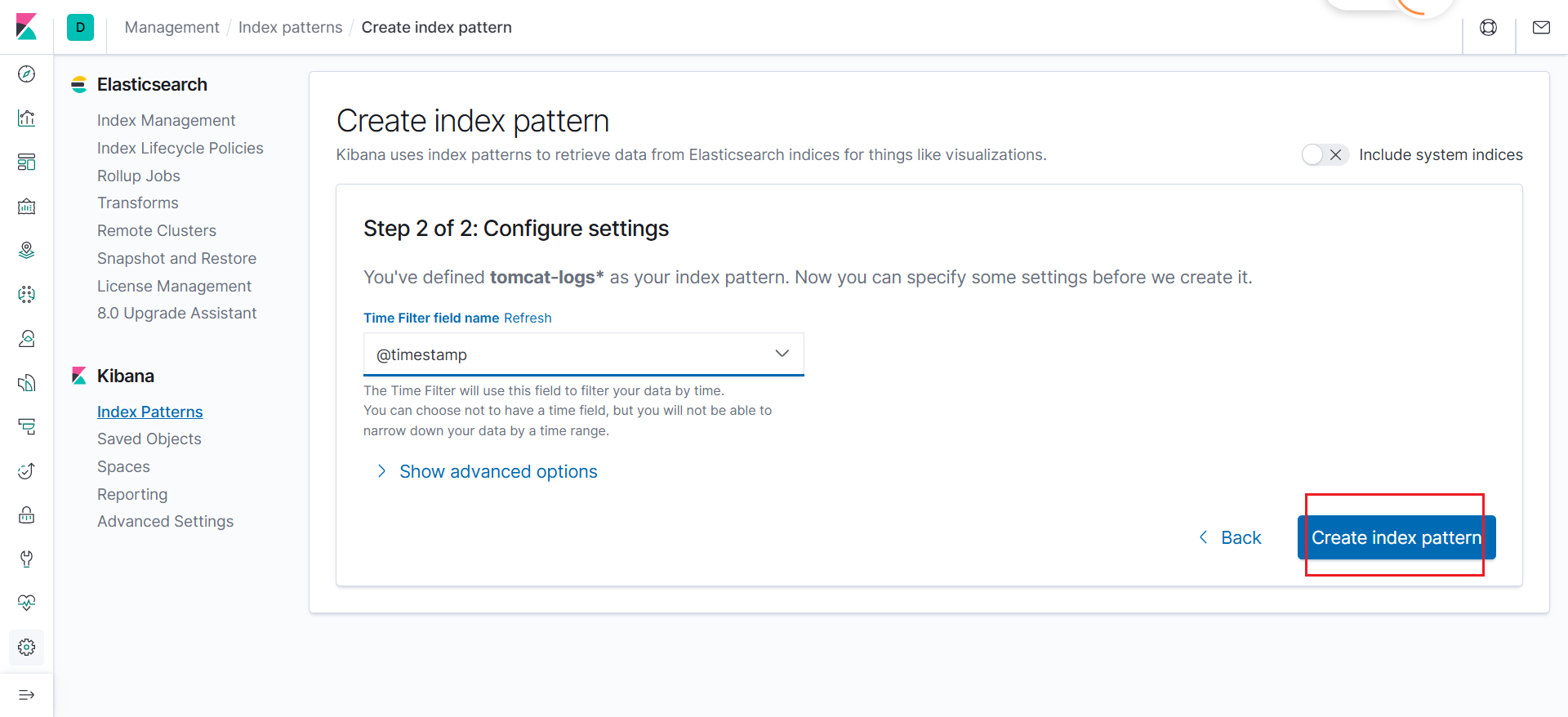The image size is (1568, 717).
Task: Go to Dashboard via the sidebar icon
Action: (26, 162)
